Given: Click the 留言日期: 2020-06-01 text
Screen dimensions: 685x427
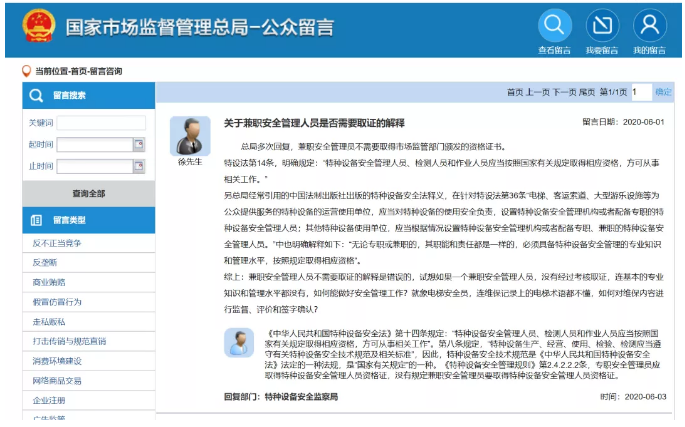Looking at the screenshot, I should coord(623,122).
